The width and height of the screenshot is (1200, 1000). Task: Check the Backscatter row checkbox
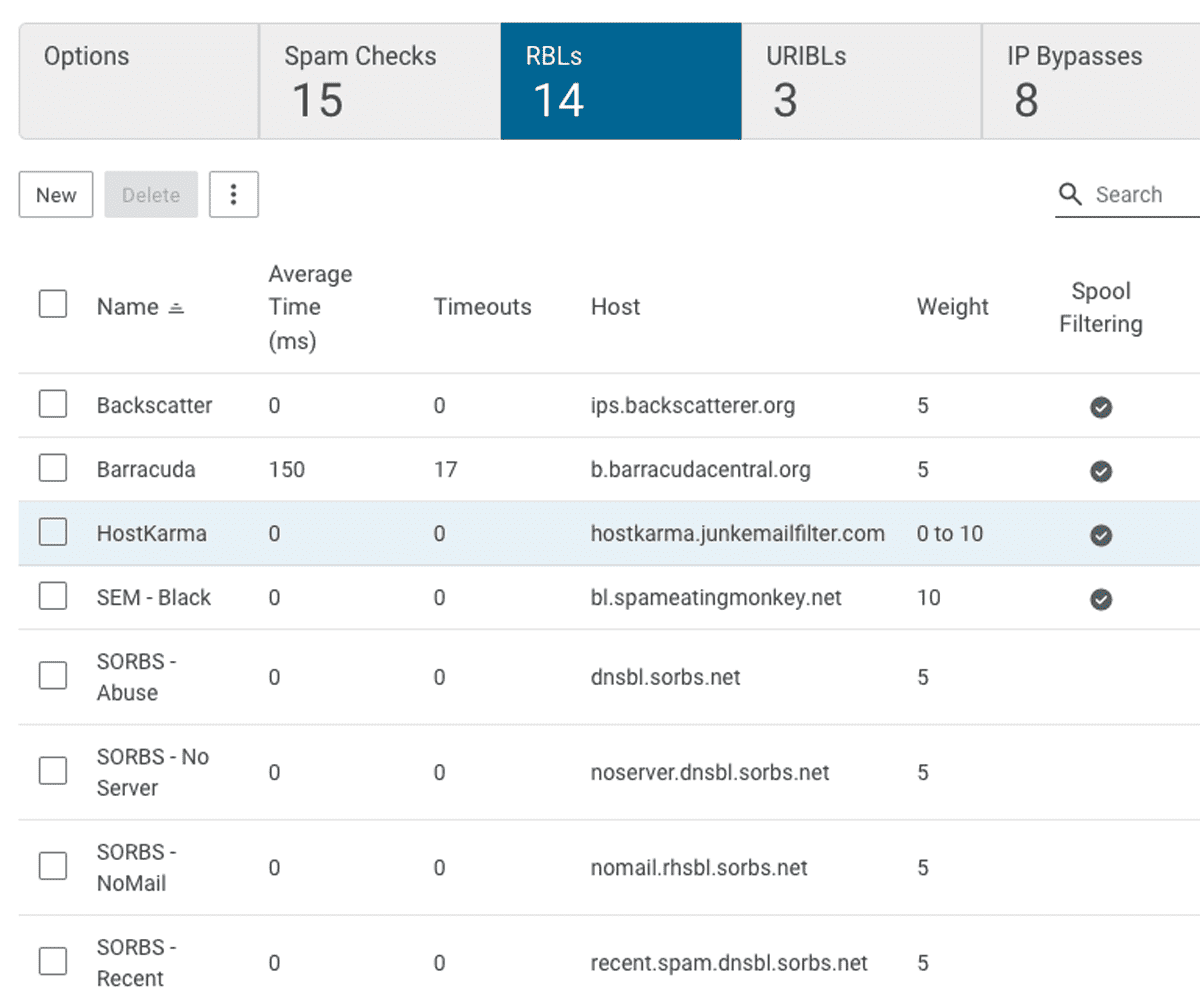pyautogui.click(x=53, y=405)
